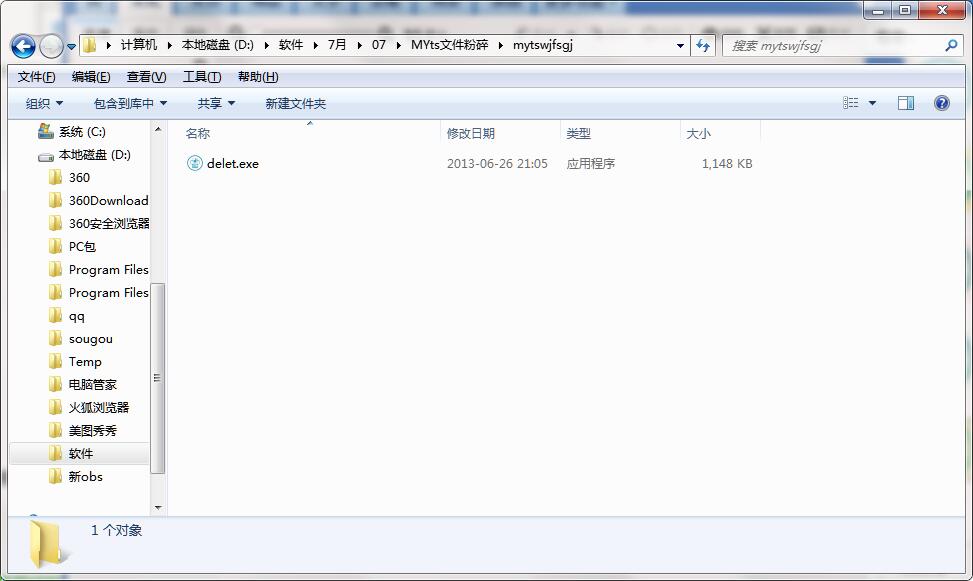This screenshot has width=973, height=581.
Task: Open the 查看(V) menu
Action: (146, 77)
